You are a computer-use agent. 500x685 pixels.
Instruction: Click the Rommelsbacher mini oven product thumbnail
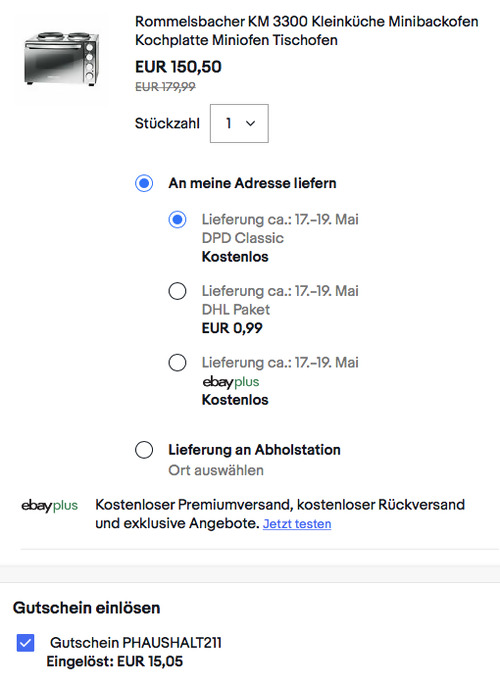[62, 59]
